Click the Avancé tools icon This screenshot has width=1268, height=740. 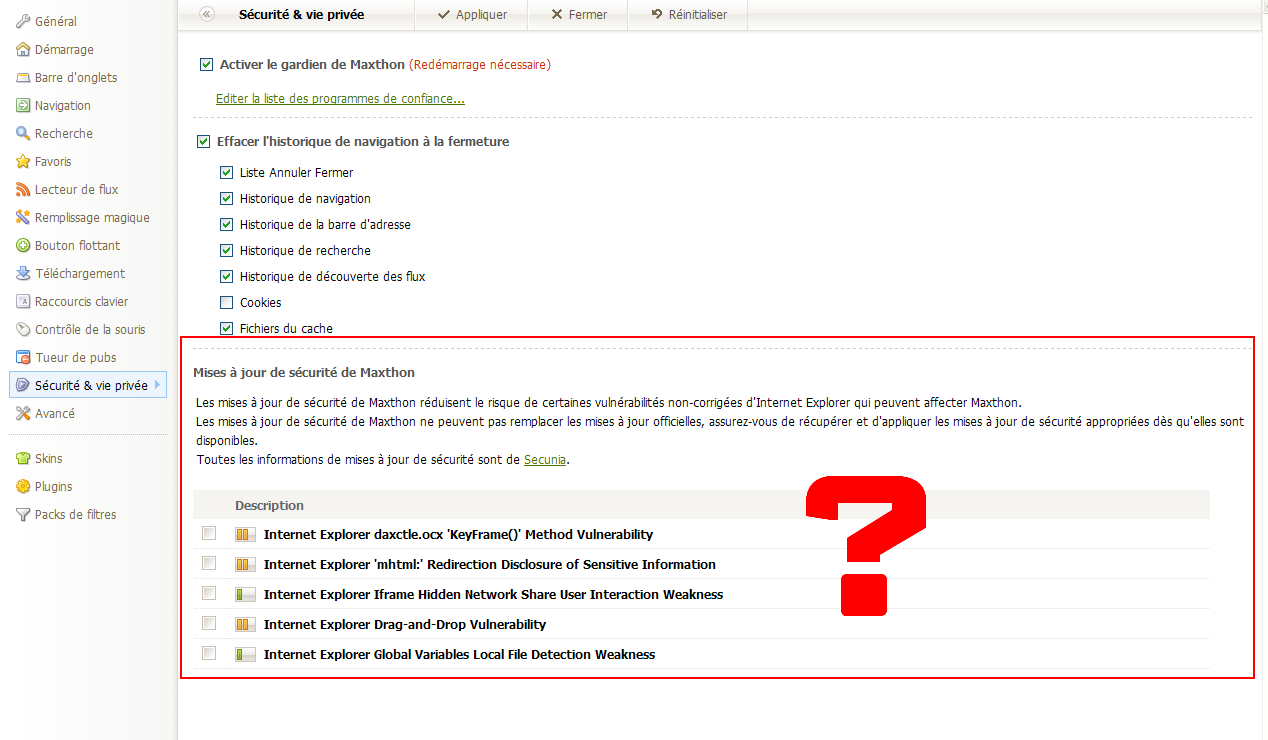23,414
